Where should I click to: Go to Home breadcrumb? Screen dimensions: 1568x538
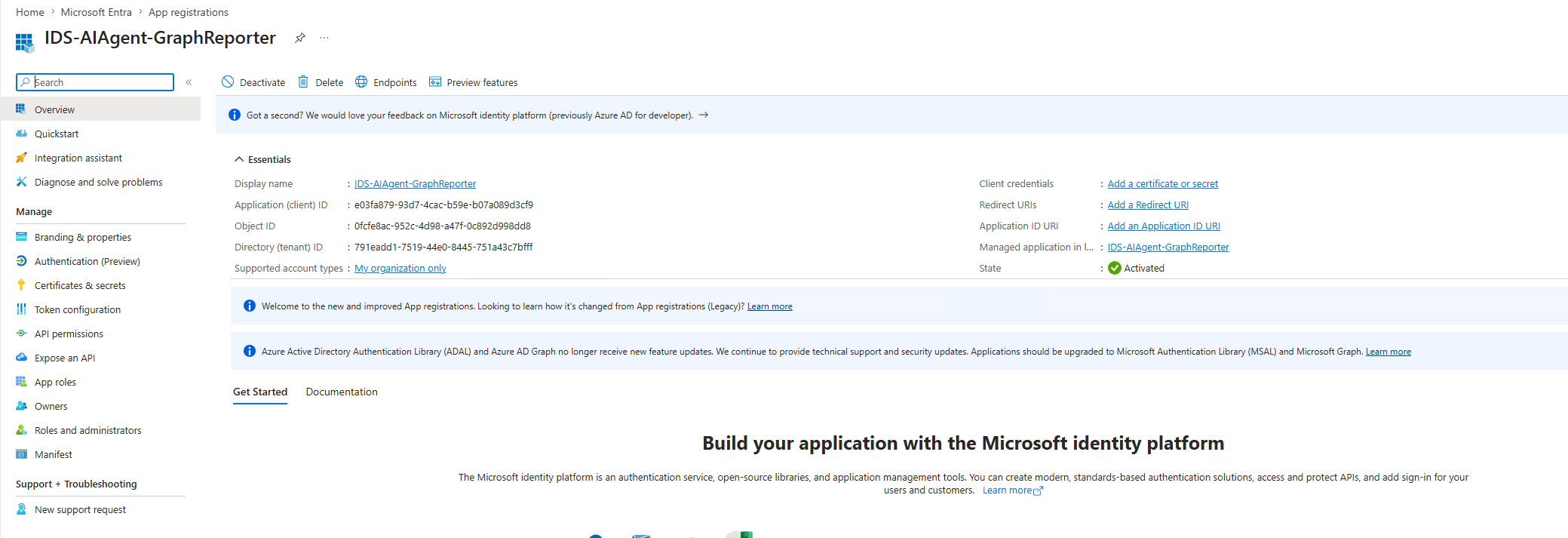[x=30, y=12]
